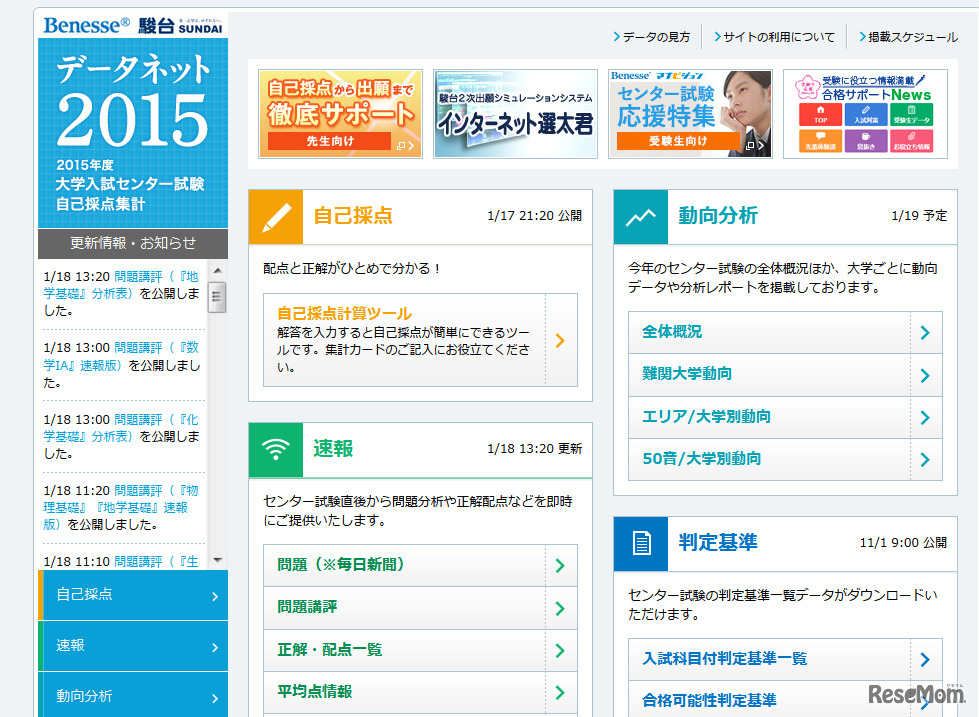Open the データの見方 link at top
Screen dimensions: 979x717
tap(651, 37)
